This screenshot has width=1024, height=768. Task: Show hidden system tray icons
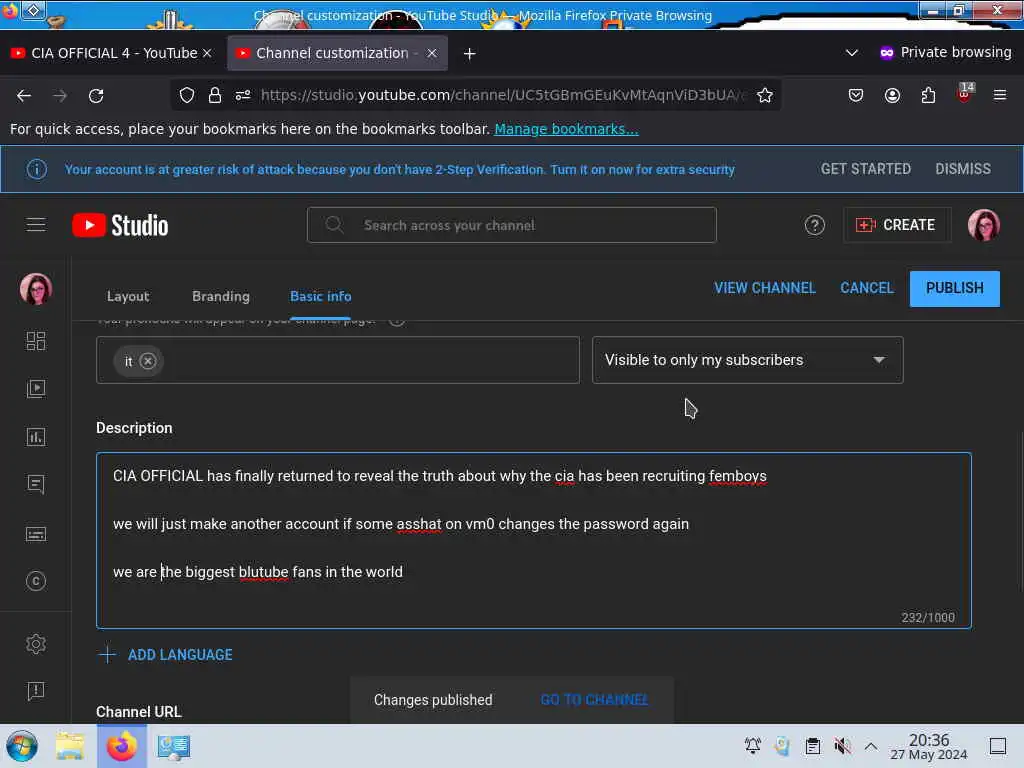click(x=871, y=746)
